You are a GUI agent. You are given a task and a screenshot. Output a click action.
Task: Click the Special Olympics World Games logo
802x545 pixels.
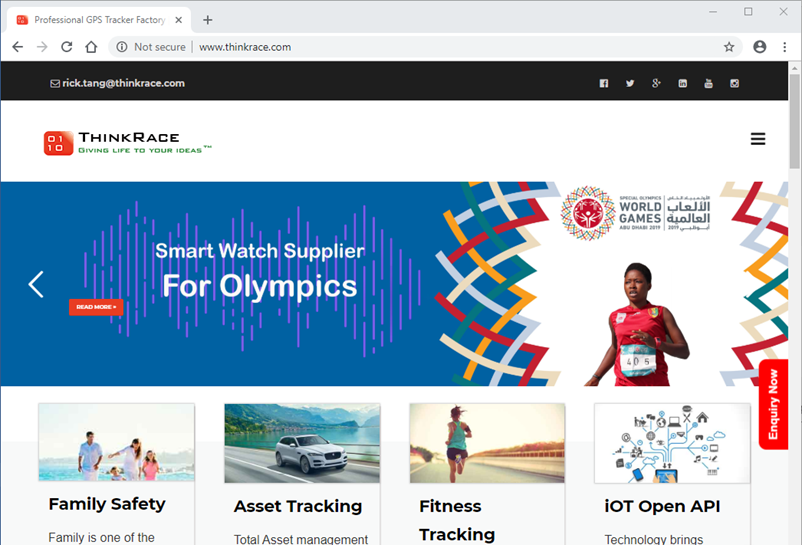[635, 213]
